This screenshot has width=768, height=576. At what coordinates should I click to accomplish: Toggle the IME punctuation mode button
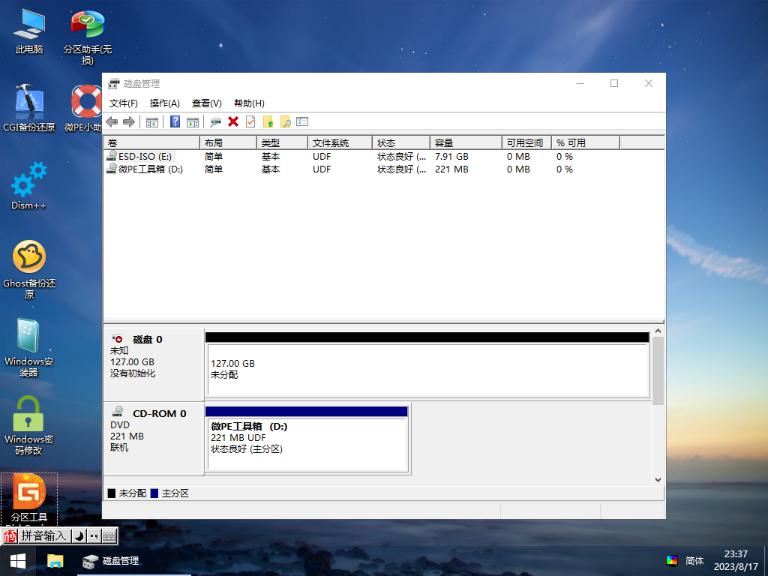pos(94,536)
